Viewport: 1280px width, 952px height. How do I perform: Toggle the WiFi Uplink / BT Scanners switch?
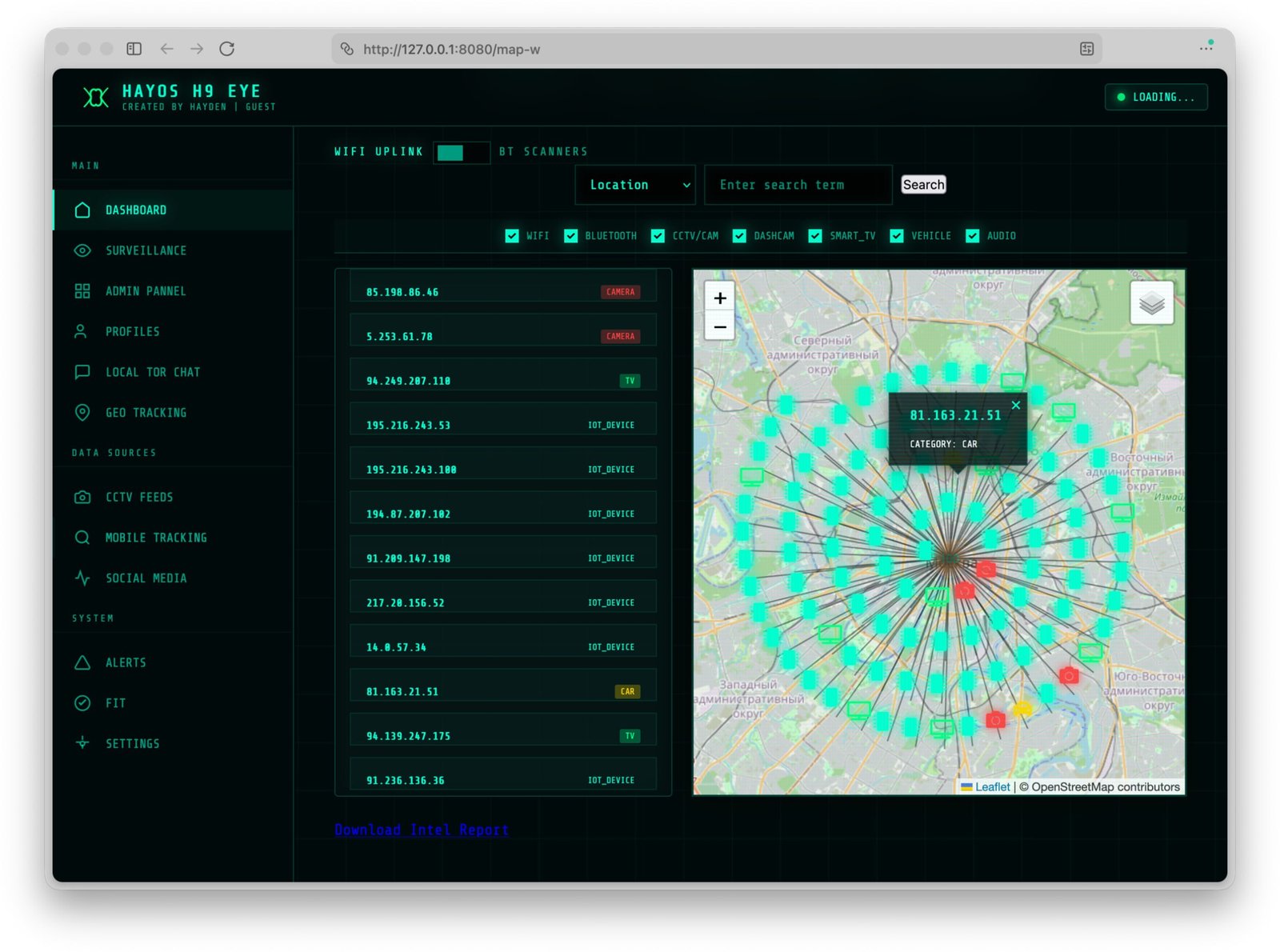pyautogui.click(x=462, y=152)
